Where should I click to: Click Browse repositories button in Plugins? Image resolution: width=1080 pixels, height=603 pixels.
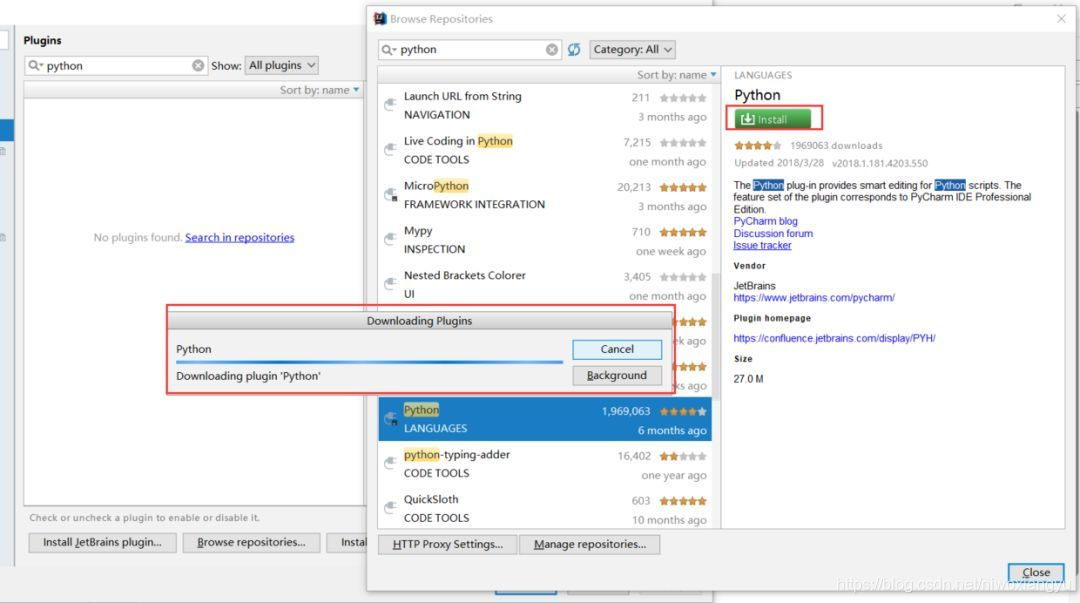(x=251, y=542)
